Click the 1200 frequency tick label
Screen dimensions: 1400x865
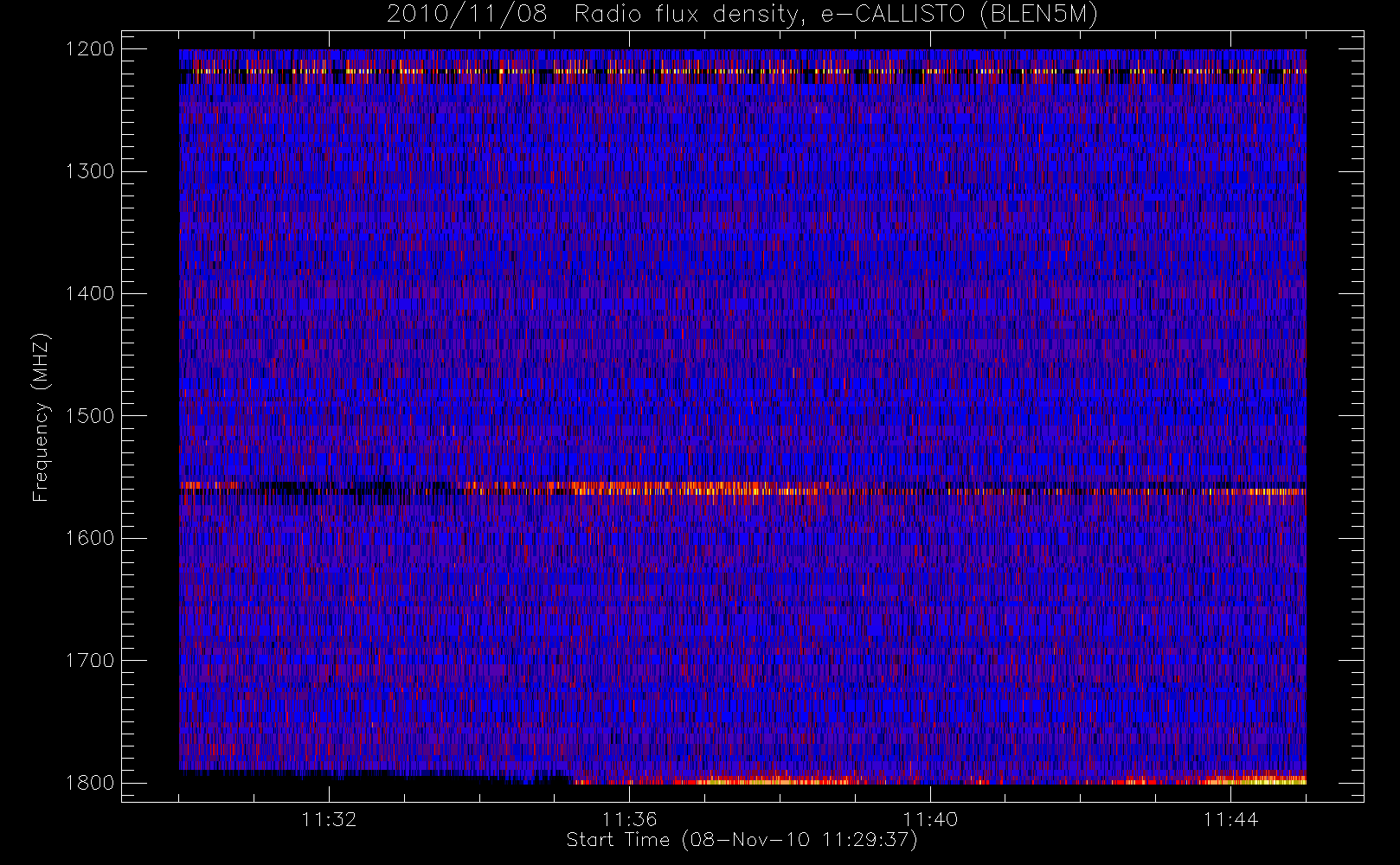[x=90, y=49]
